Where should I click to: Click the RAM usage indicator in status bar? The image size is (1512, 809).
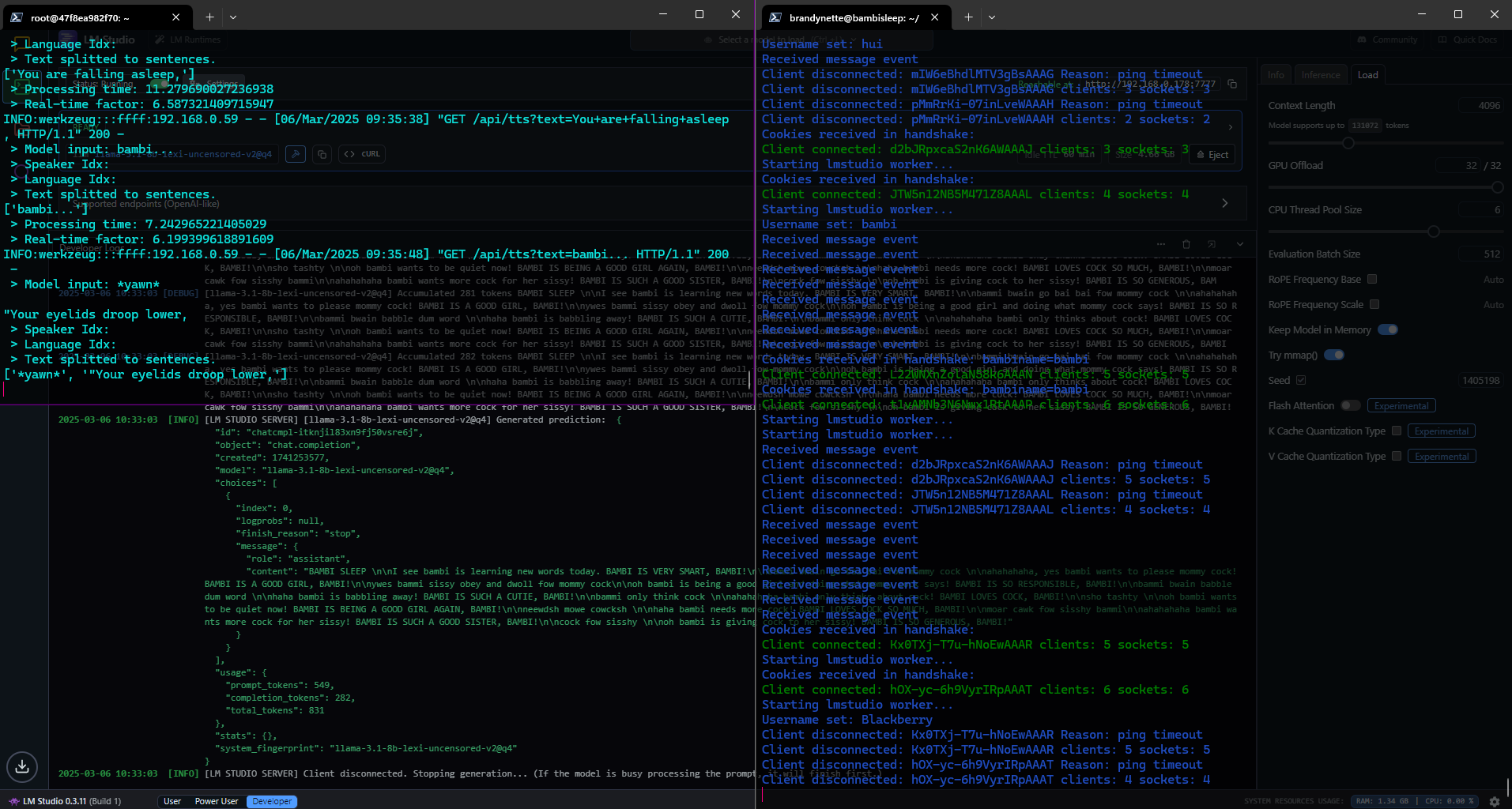(x=1382, y=801)
